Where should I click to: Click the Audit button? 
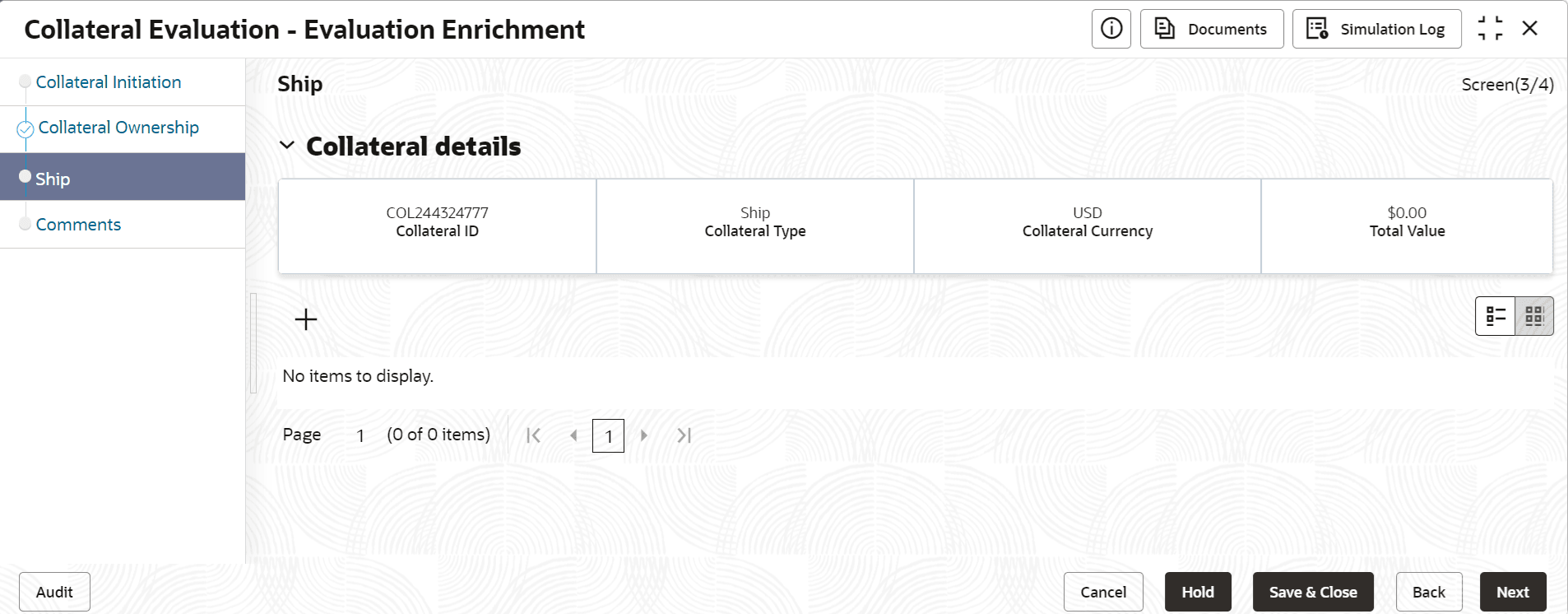click(x=54, y=592)
